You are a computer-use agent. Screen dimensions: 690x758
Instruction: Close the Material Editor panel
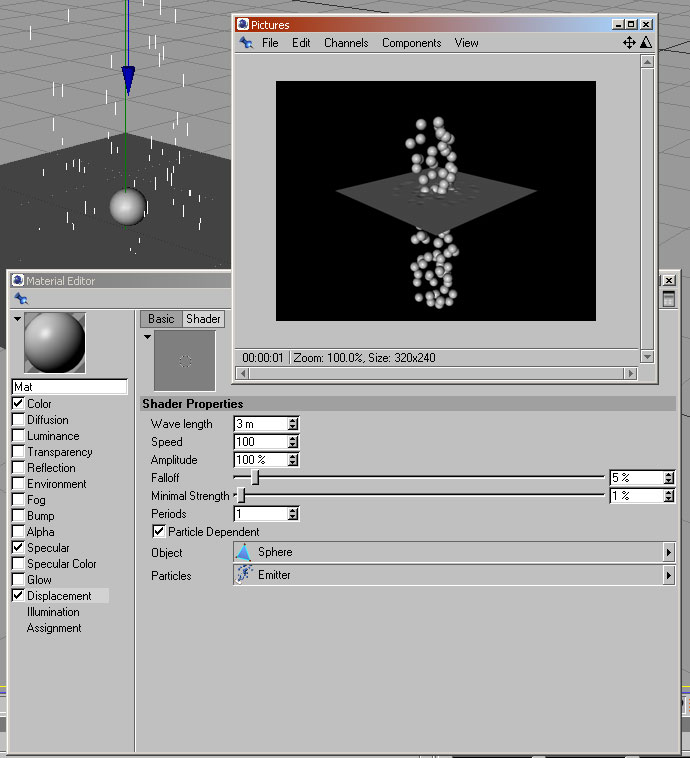click(668, 280)
